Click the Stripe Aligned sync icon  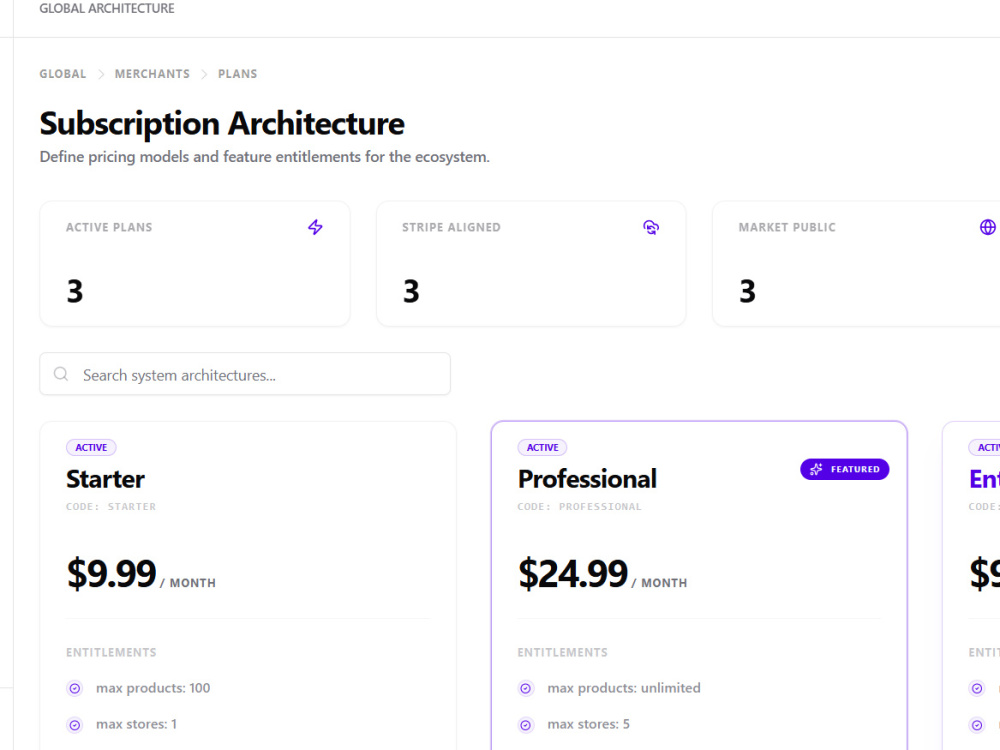click(x=651, y=227)
